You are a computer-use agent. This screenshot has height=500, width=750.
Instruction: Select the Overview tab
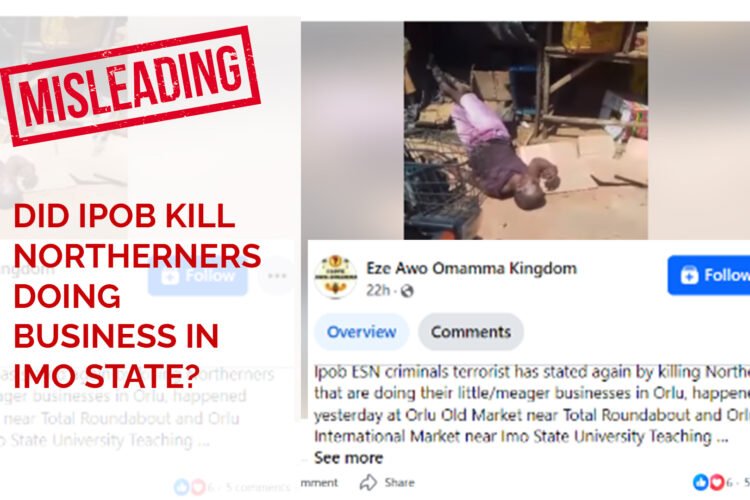362,332
